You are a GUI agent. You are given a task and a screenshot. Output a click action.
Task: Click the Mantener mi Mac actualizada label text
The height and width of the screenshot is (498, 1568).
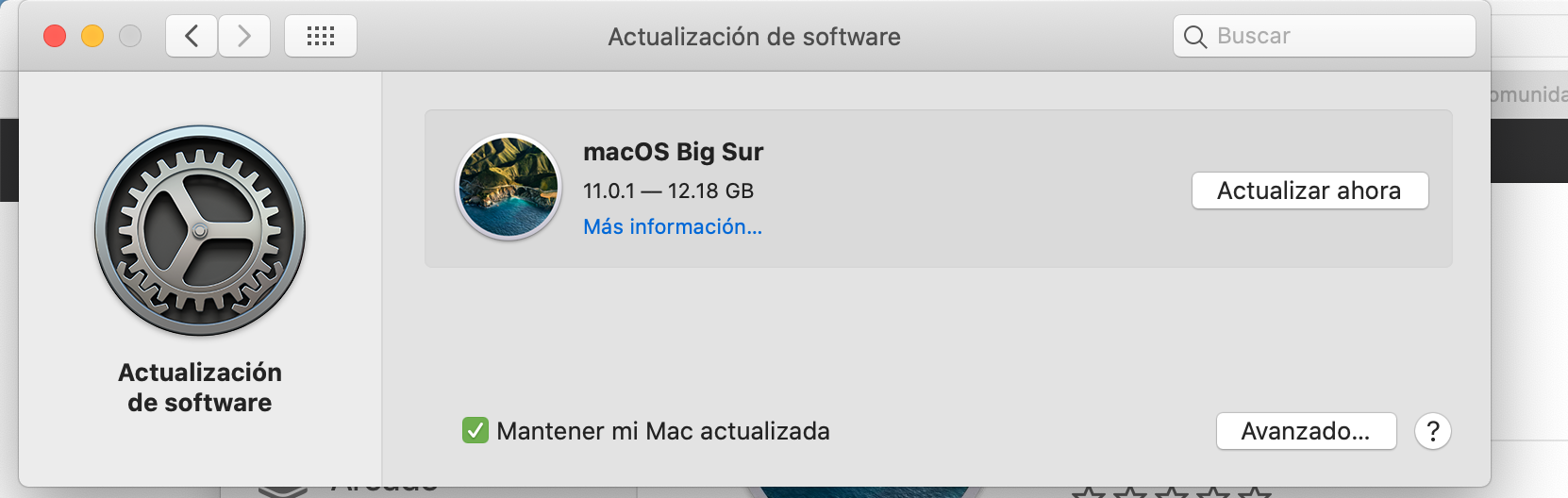(x=663, y=432)
